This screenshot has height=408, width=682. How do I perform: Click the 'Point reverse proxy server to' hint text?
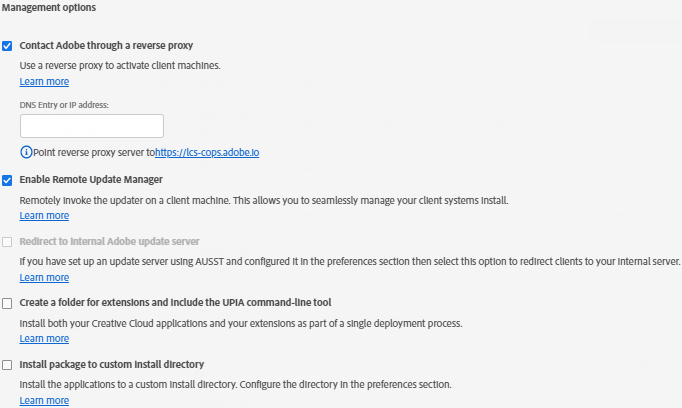point(93,153)
